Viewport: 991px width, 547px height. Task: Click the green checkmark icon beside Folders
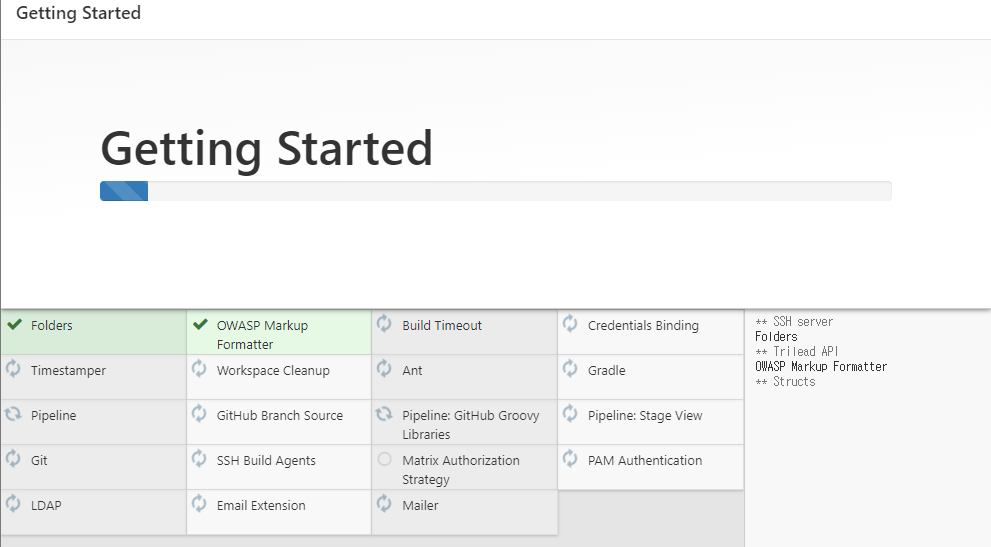(15, 325)
